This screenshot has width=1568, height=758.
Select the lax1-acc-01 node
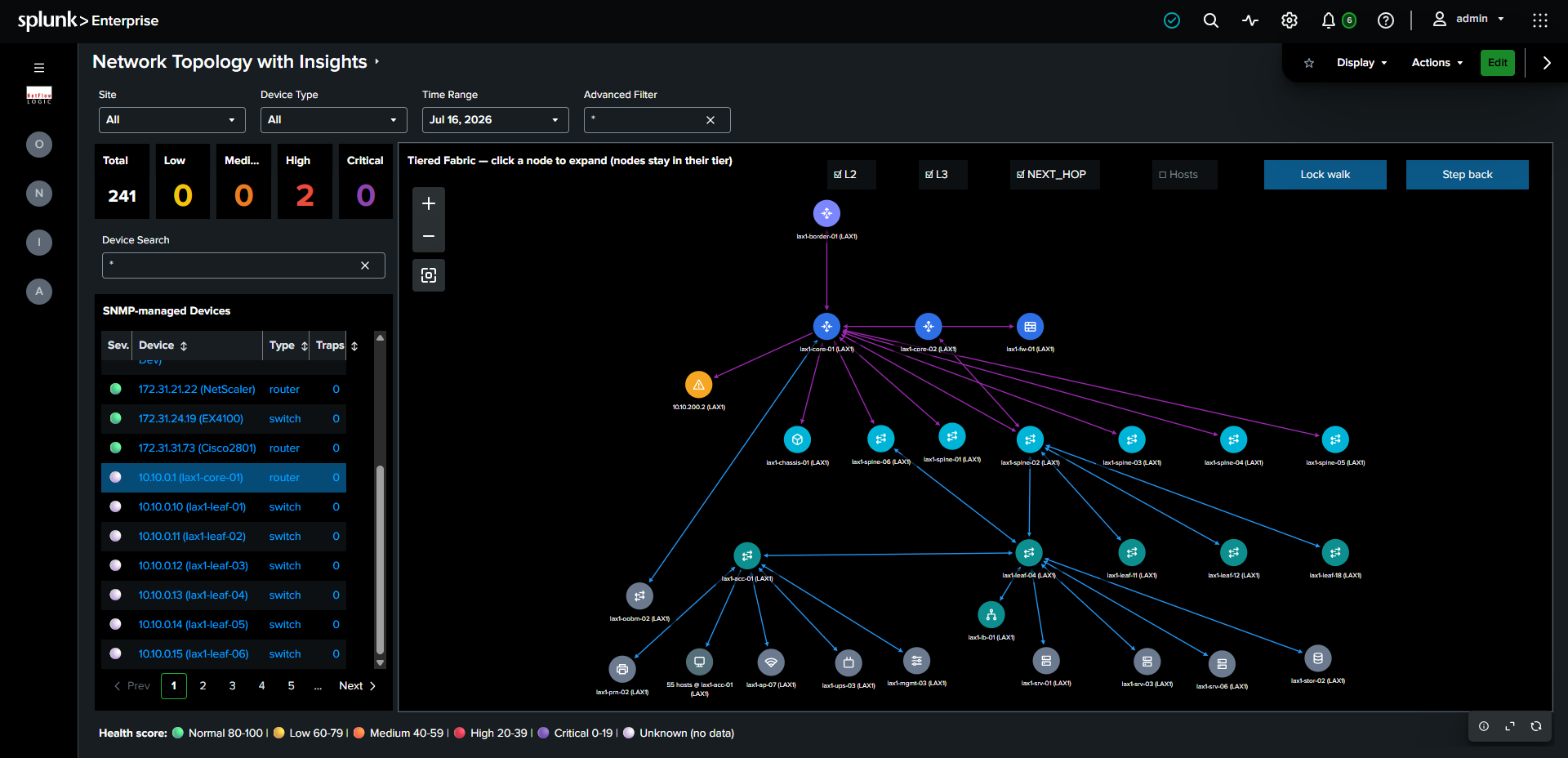point(746,555)
